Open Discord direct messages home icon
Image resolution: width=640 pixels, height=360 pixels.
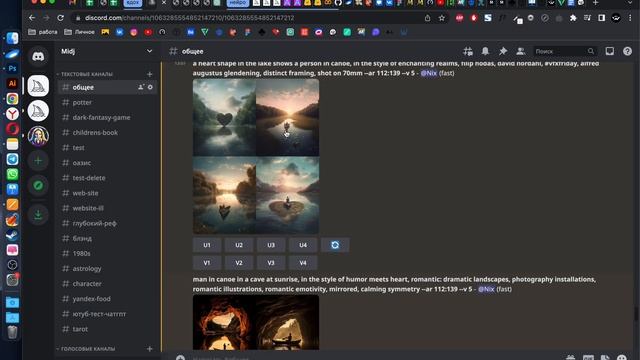click(38, 56)
